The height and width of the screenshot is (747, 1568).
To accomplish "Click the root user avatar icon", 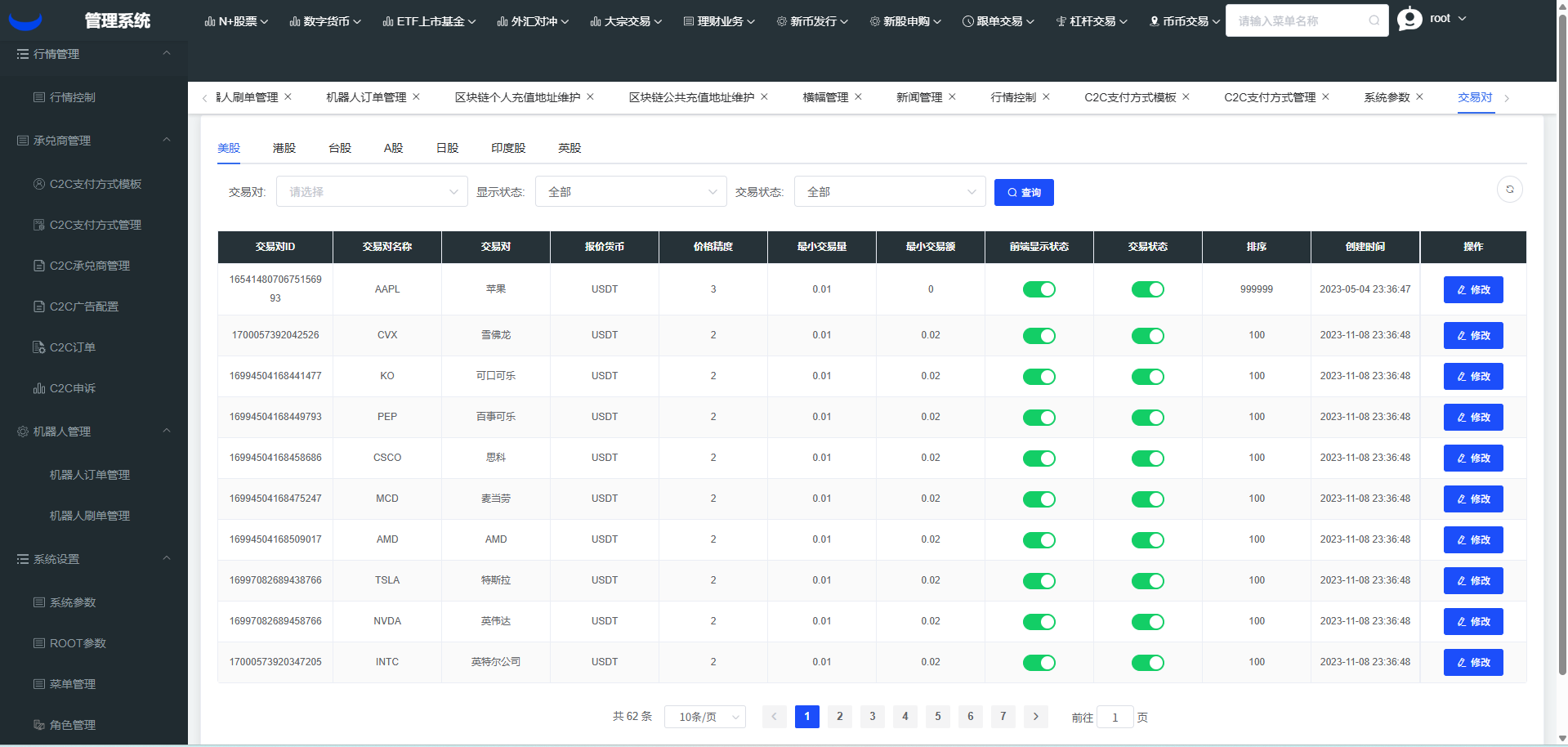I will [1409, 19].
